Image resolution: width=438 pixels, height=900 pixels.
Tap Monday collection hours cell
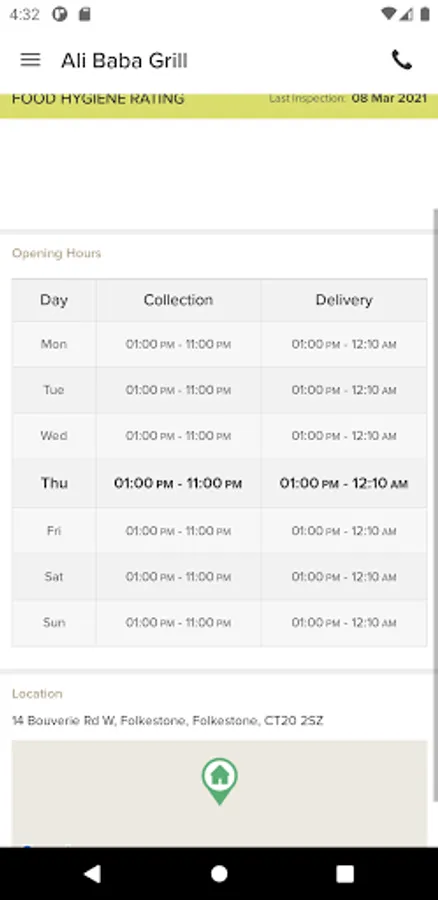click(x=179, y=344)
